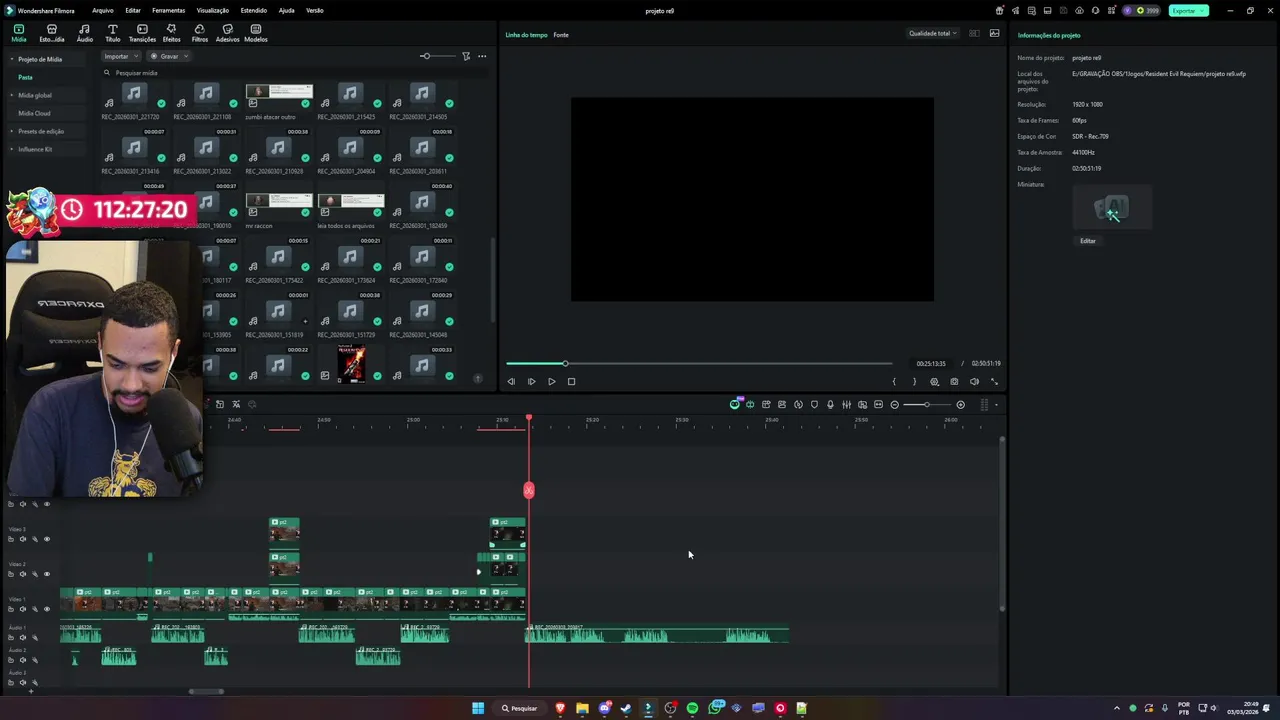This screenshot has height=720, width=1280.
Task: Click the timeline audio mixer icon
Action: 846,405
